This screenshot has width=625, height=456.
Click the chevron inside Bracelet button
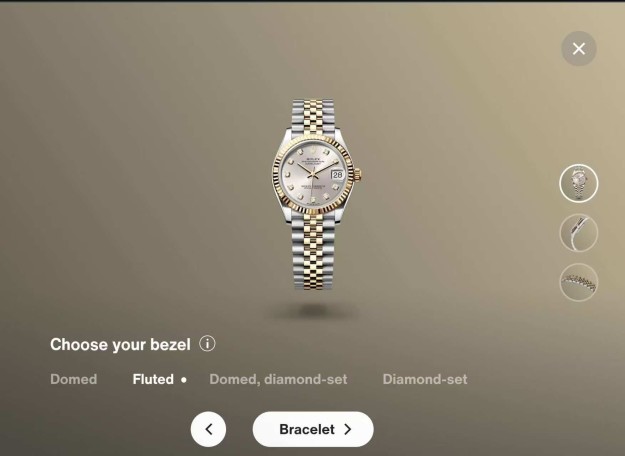pos(348,429)
